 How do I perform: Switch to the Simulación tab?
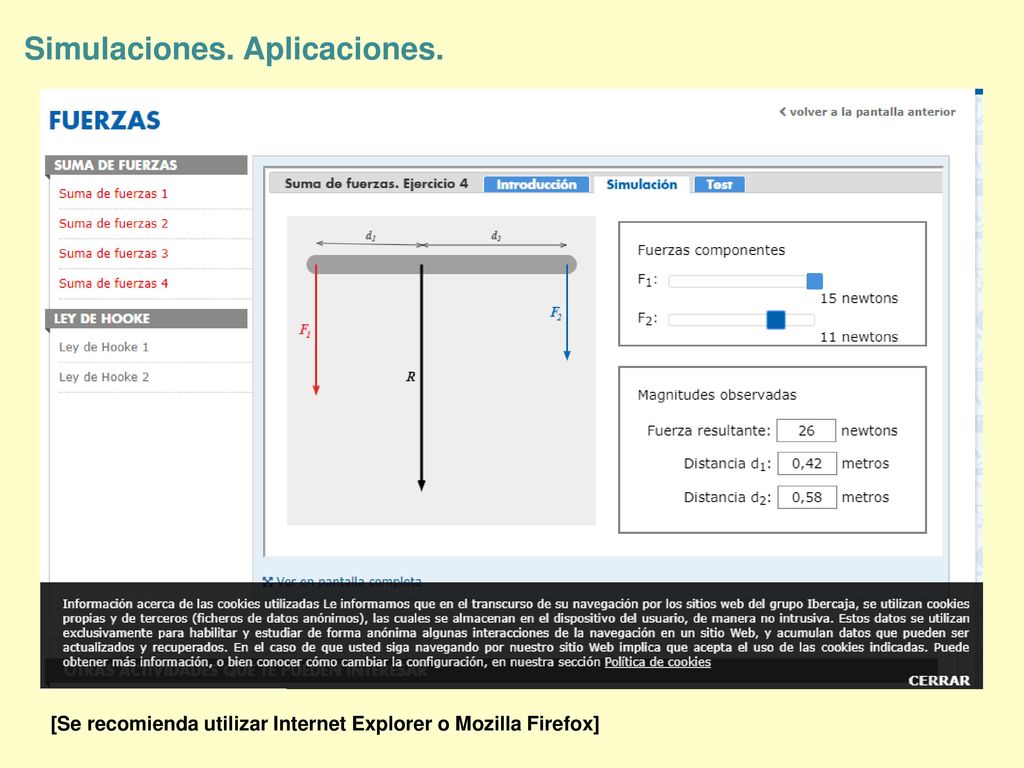tap(641, 184)
